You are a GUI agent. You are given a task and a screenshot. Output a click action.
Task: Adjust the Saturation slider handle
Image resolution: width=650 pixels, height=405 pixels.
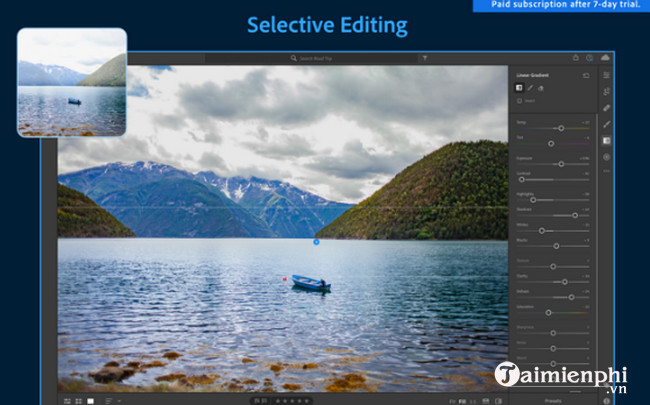click(548, 313)
